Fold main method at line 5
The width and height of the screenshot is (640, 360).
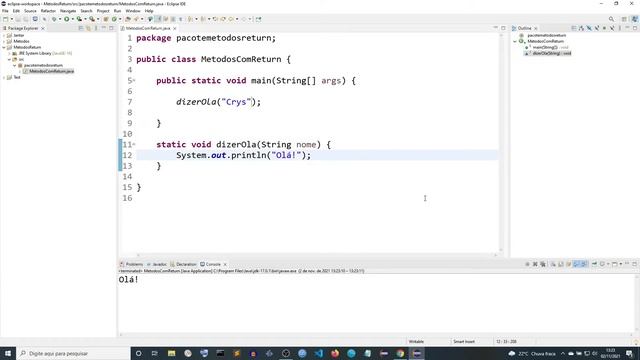134,80
